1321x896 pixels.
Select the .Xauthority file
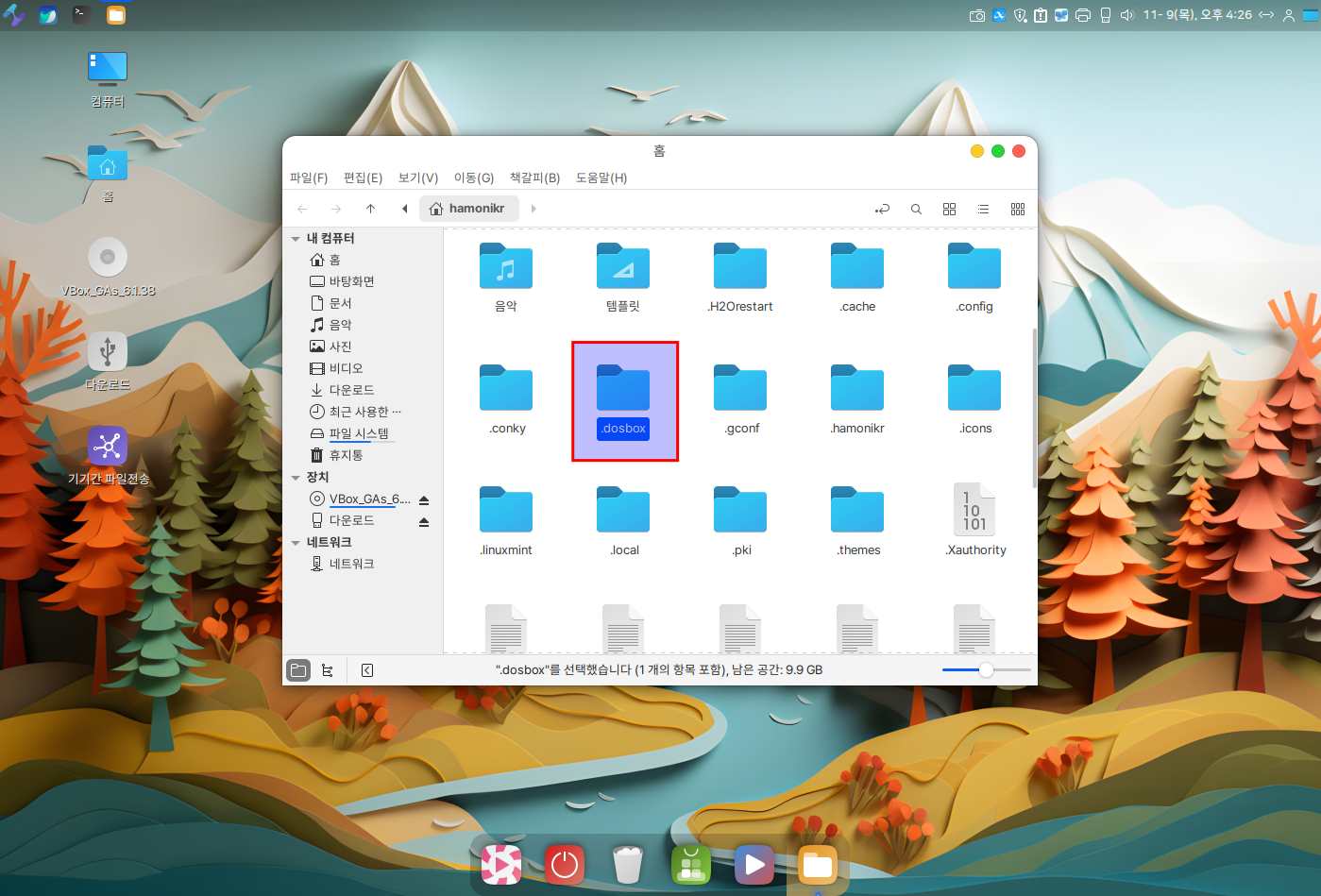pos(974,520)
